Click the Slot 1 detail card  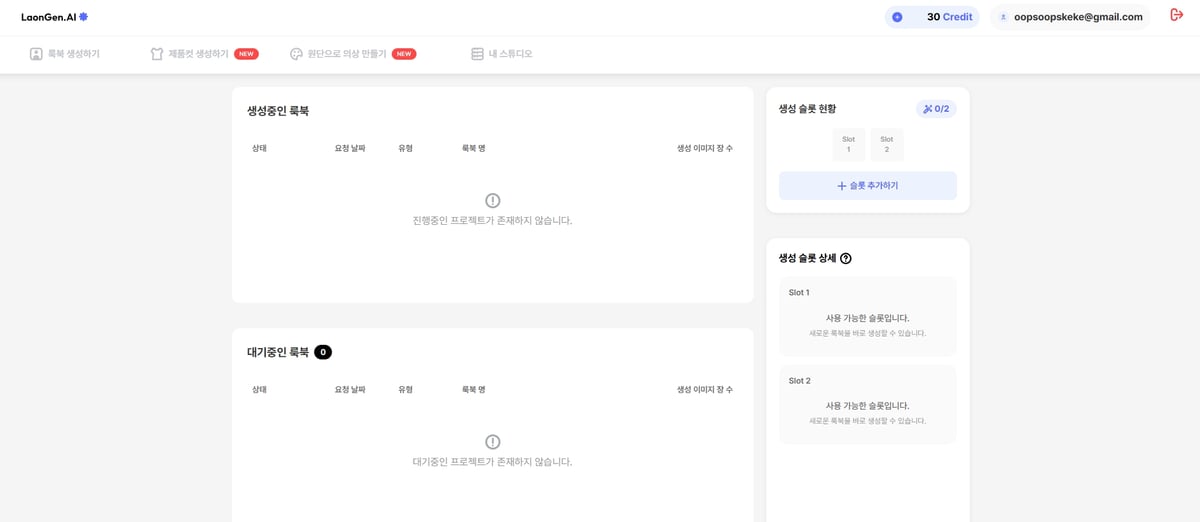pos(868,316)
